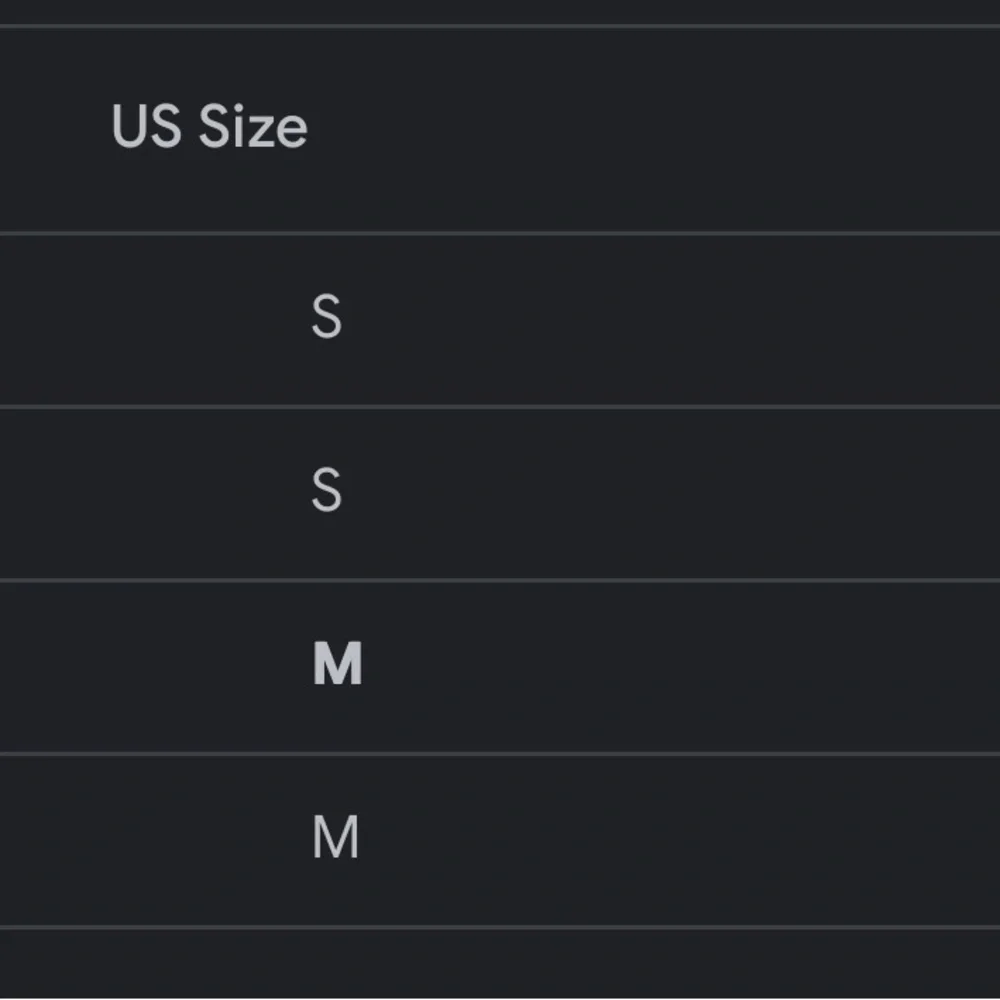This screenshot has width=1000, height=1000.
Task: Click the word "US" in the header
Action: pos(148,128)
